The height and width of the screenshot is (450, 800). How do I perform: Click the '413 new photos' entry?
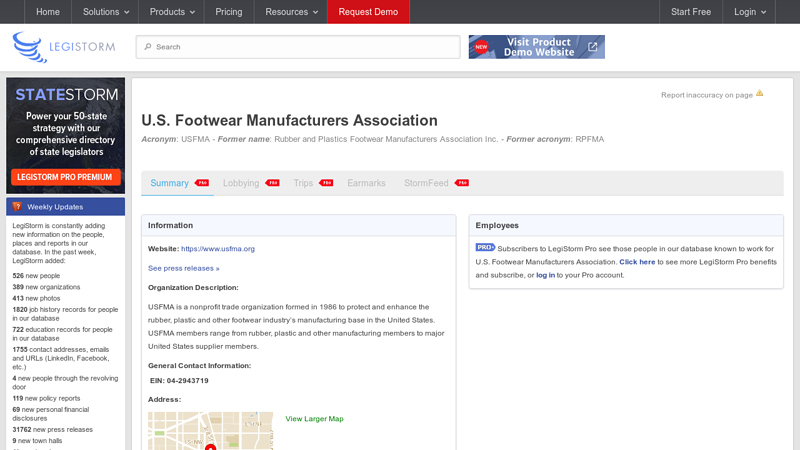36,298
